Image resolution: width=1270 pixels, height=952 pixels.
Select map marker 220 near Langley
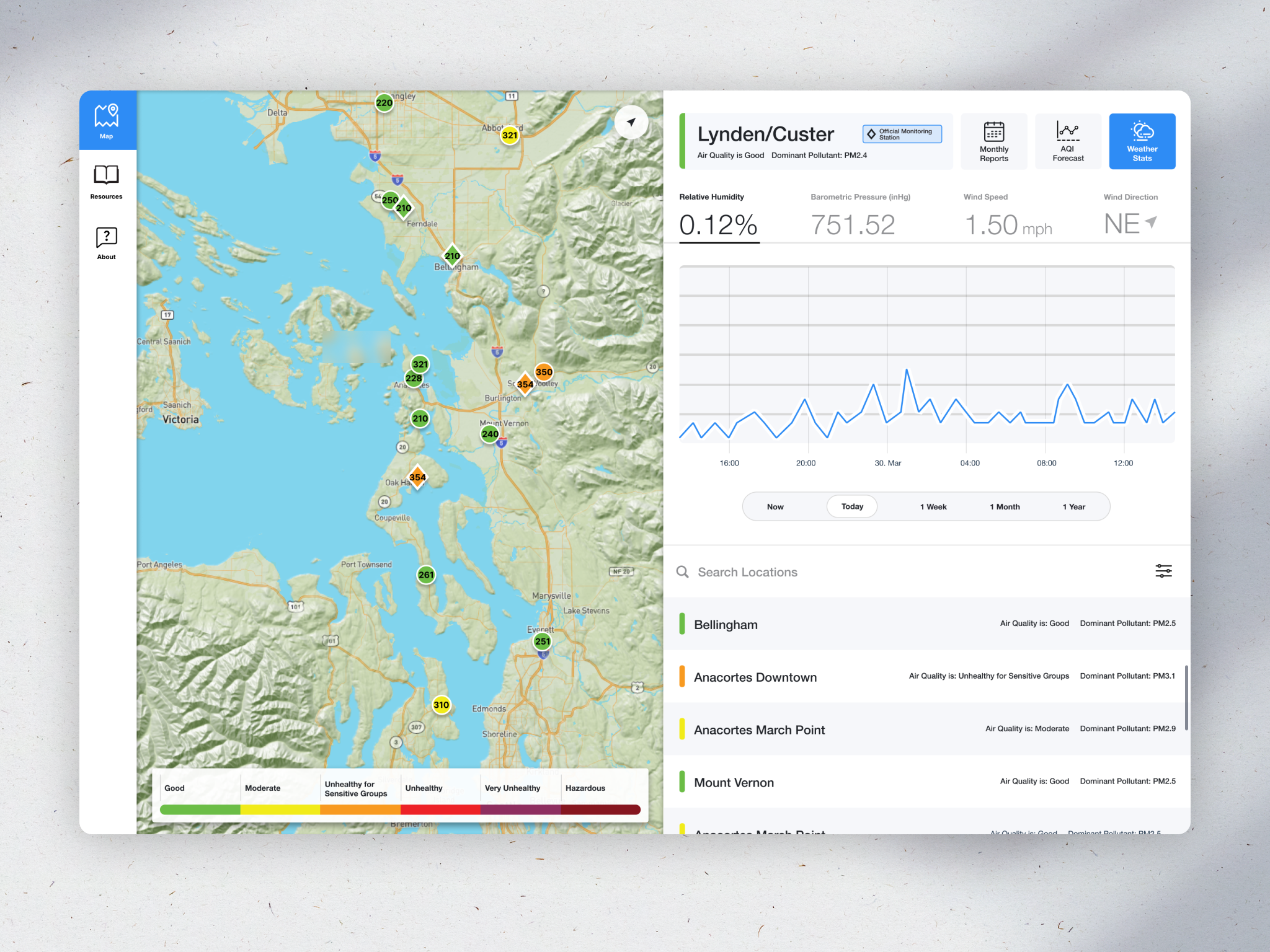[x=384, y=103]
